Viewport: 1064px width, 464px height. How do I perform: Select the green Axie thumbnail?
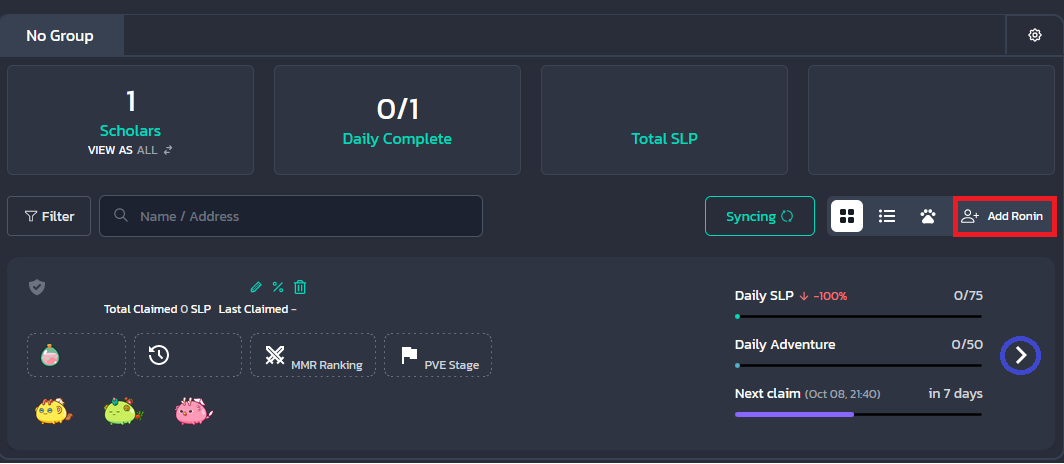click(123, 410)
